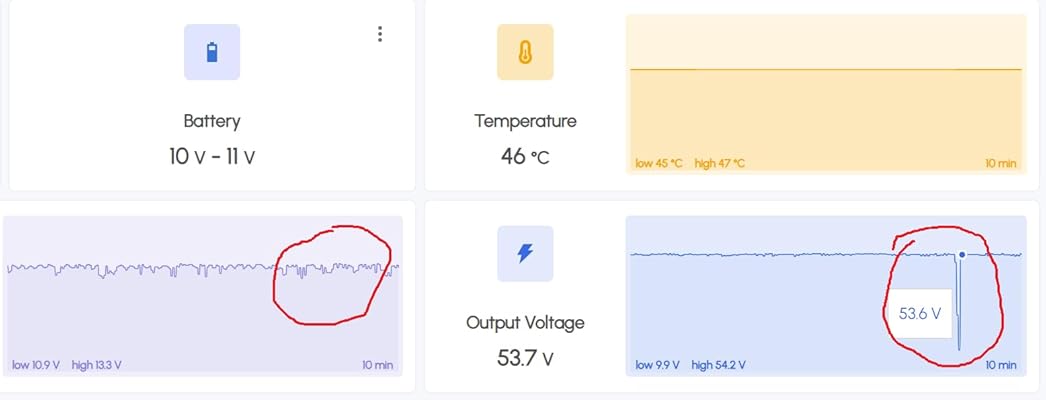Click the low 10.9 V battery chart label
The image size is (1046, 400).
click(x=38, y=365)
